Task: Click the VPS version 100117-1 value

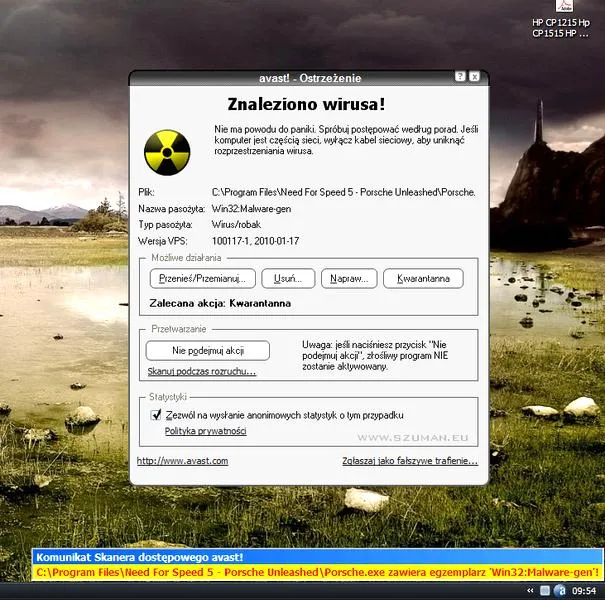Action: [x=255, y=241]
